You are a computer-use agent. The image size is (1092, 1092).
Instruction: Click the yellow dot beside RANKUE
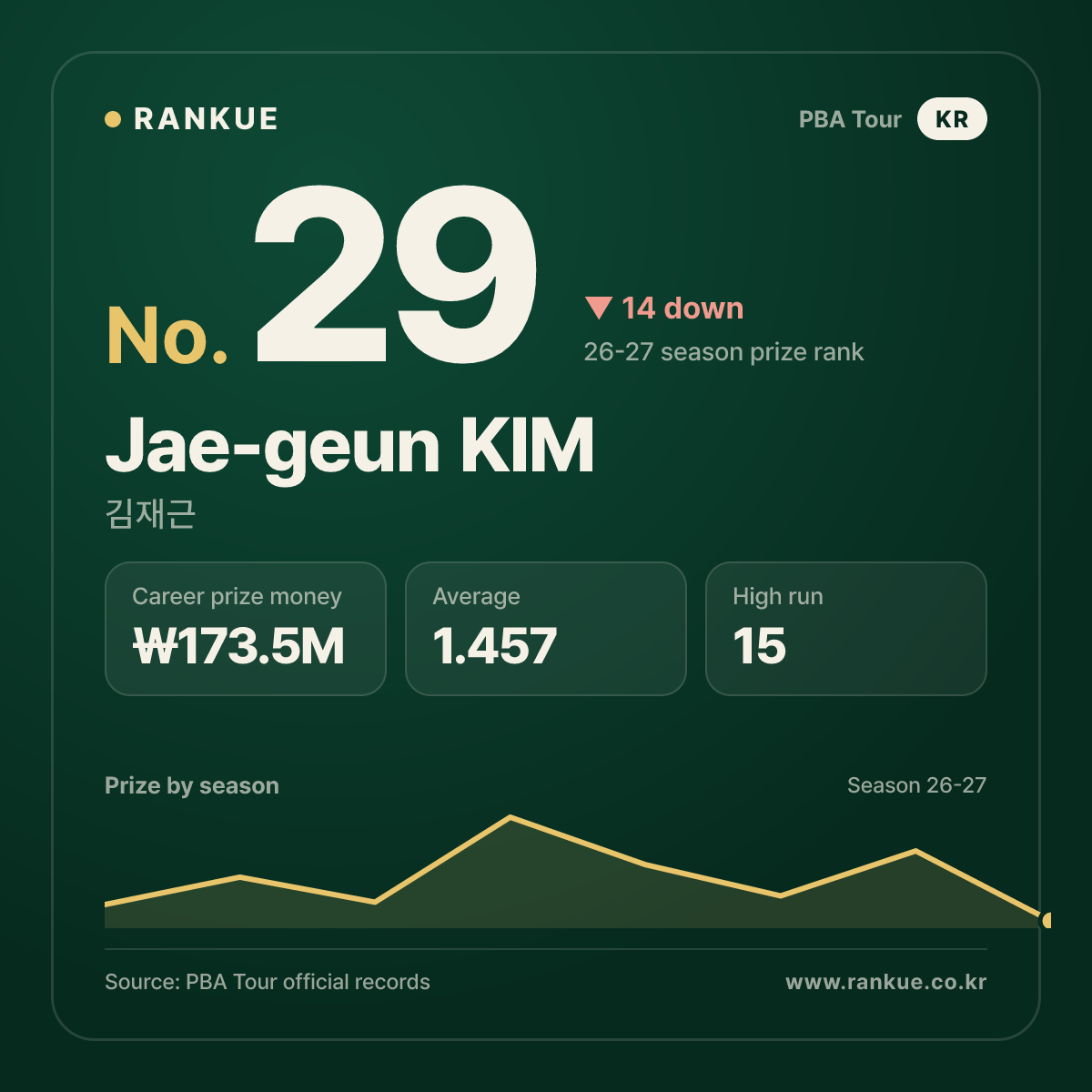click(113, 119)
